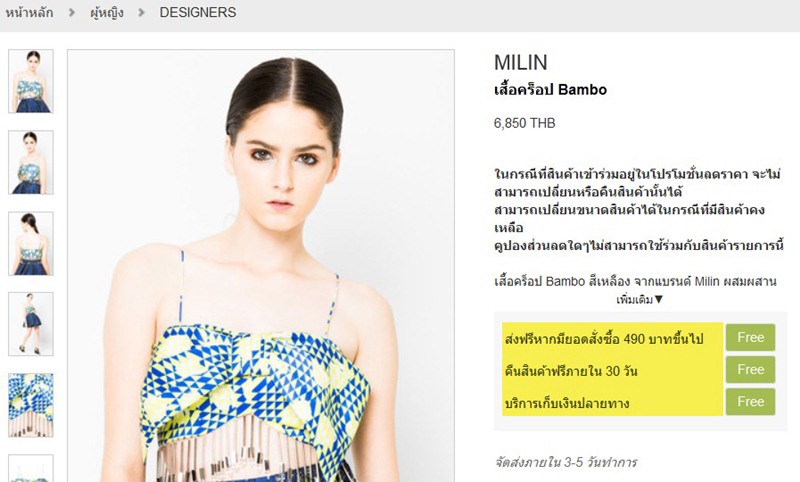Screen dimensions: 800x482
Task: Click breadcrumb arrow after ผู้หญิง
Action: (141, 12)
